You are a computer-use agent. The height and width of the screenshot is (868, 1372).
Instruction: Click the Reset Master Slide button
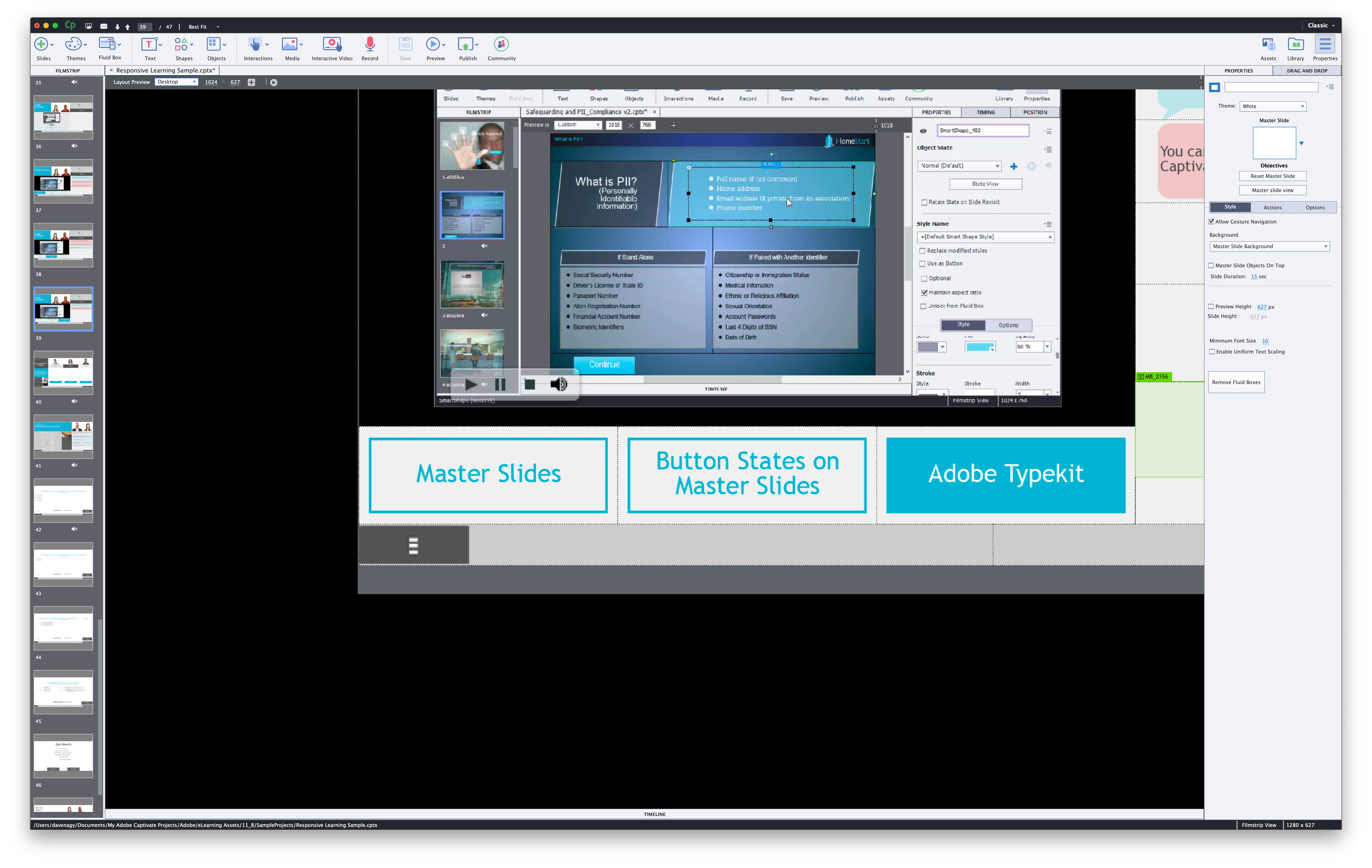[1272, 176]
